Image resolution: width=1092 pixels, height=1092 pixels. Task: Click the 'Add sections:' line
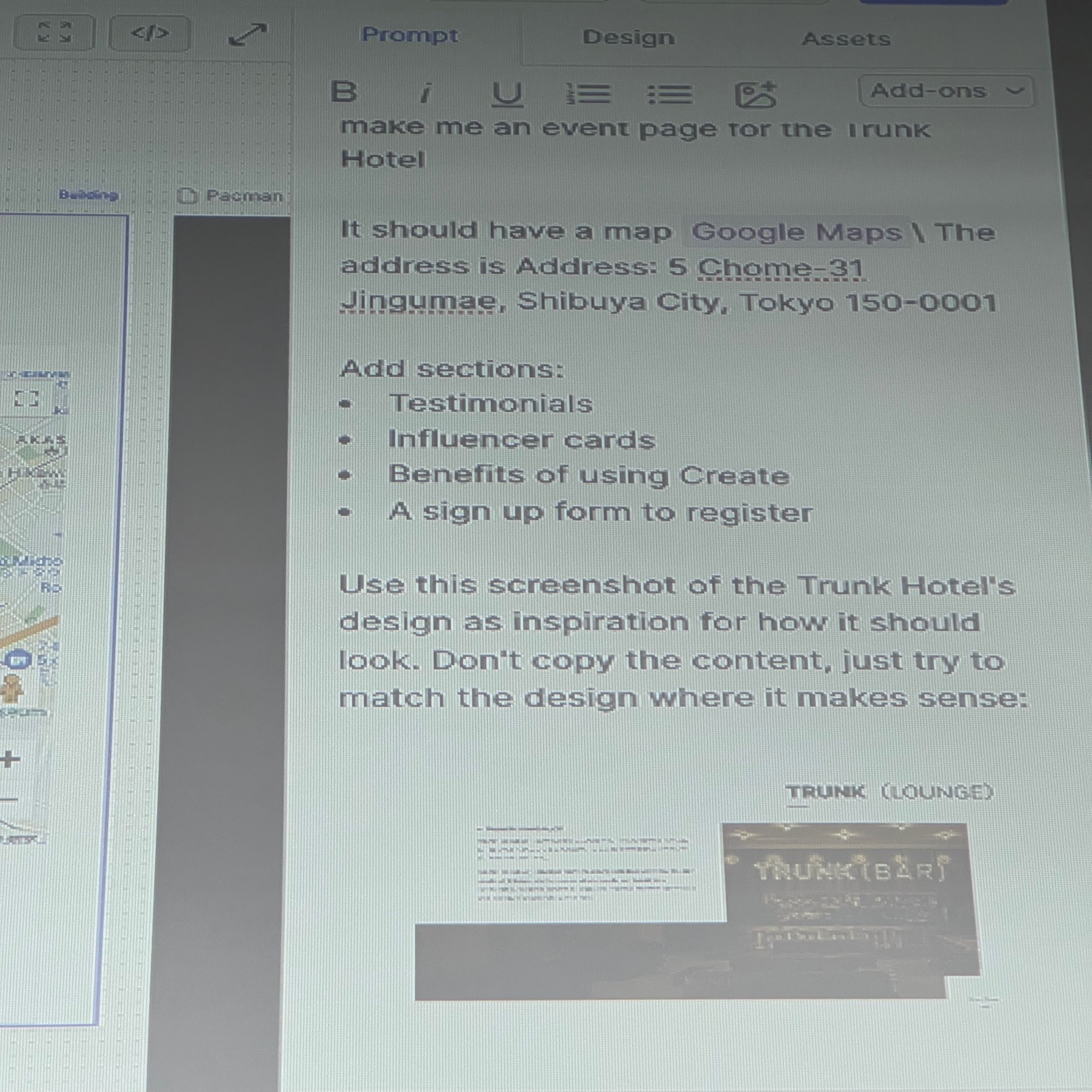click(453, 369)
